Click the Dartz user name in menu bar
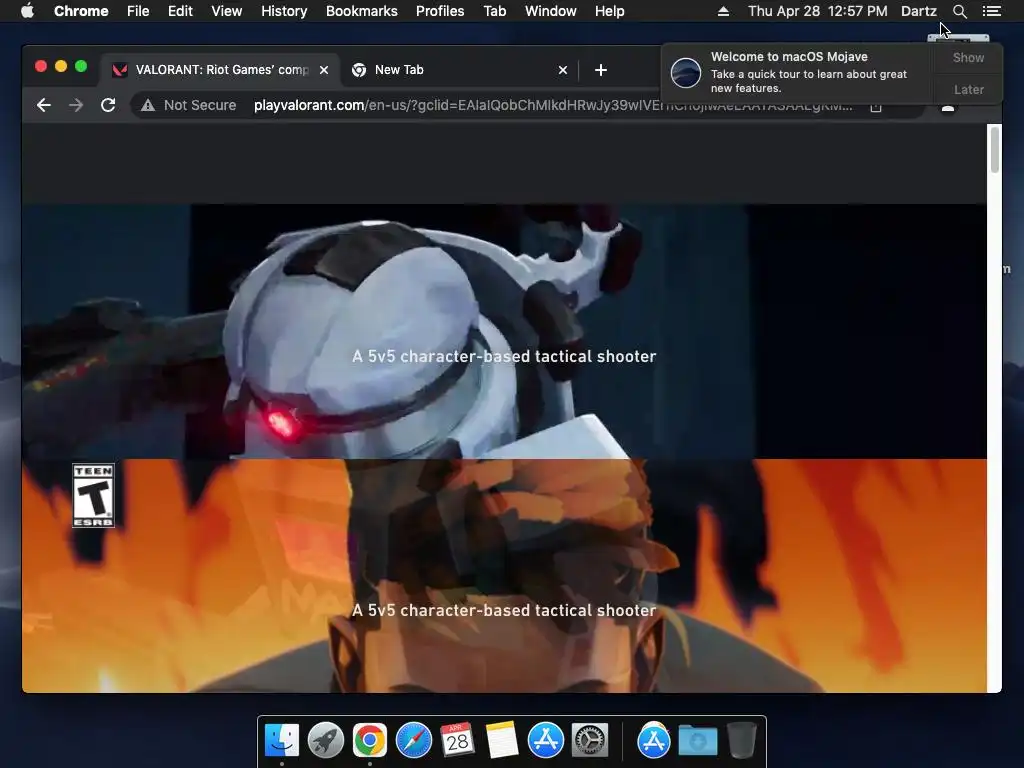The image size is (1024, 768). coord(919,11)
